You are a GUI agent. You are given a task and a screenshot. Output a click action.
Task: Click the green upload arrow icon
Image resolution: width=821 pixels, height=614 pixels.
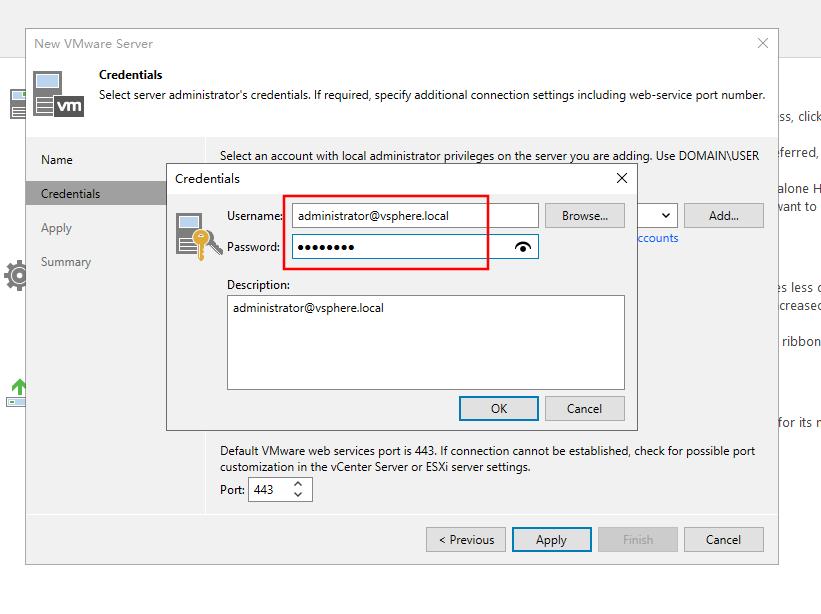tap(16, 393)
